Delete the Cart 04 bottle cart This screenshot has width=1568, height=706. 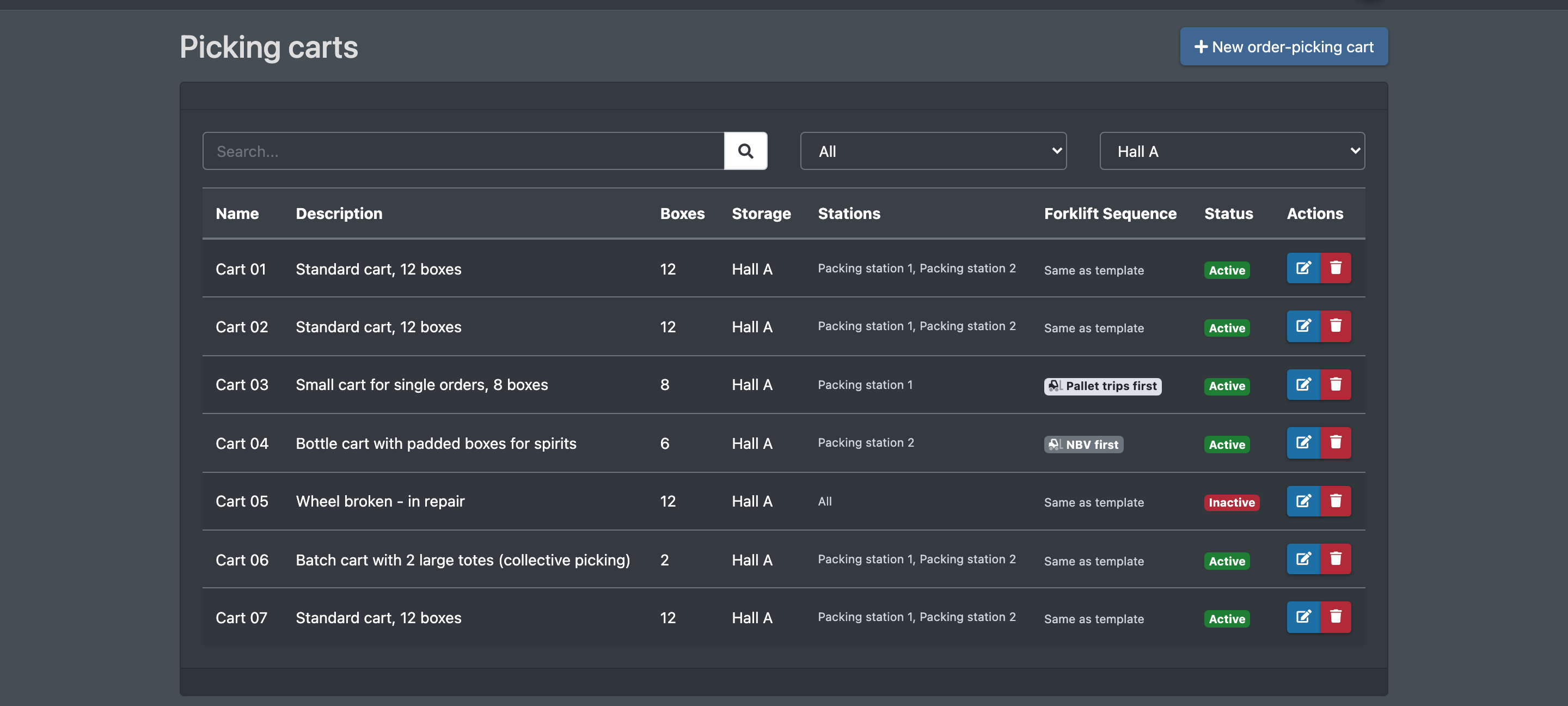tap(1336, 442)
